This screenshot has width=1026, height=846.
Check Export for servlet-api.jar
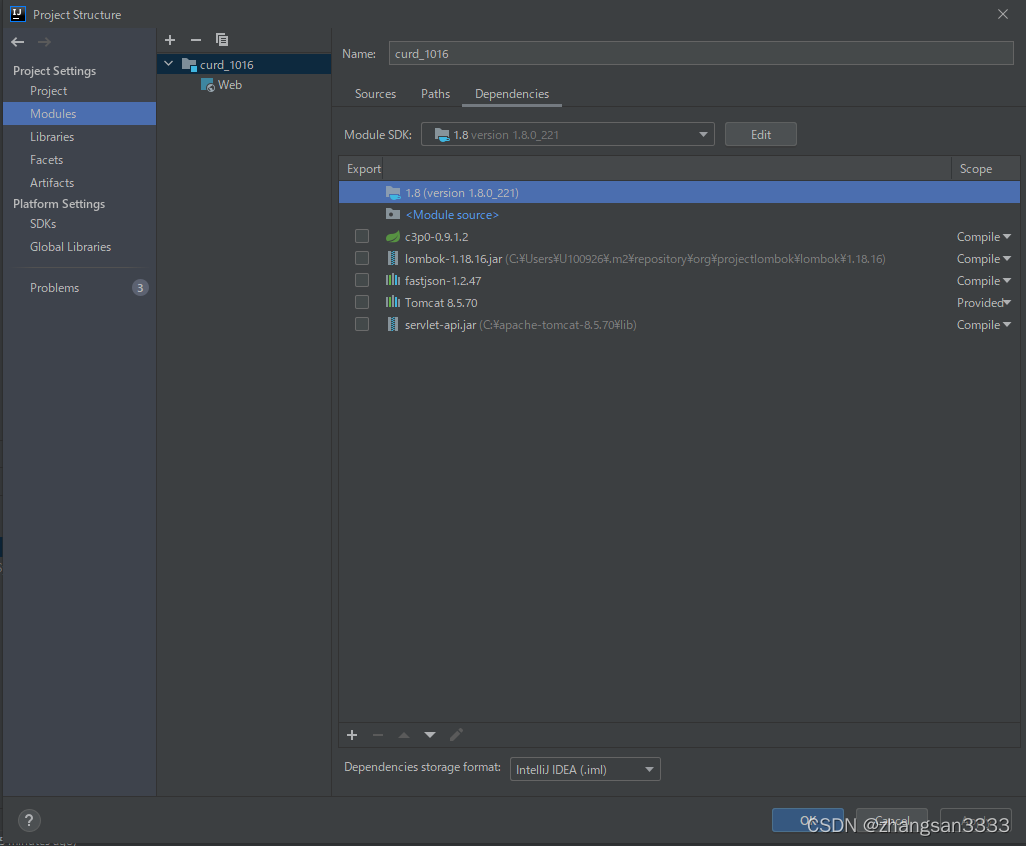click(362, 325)
